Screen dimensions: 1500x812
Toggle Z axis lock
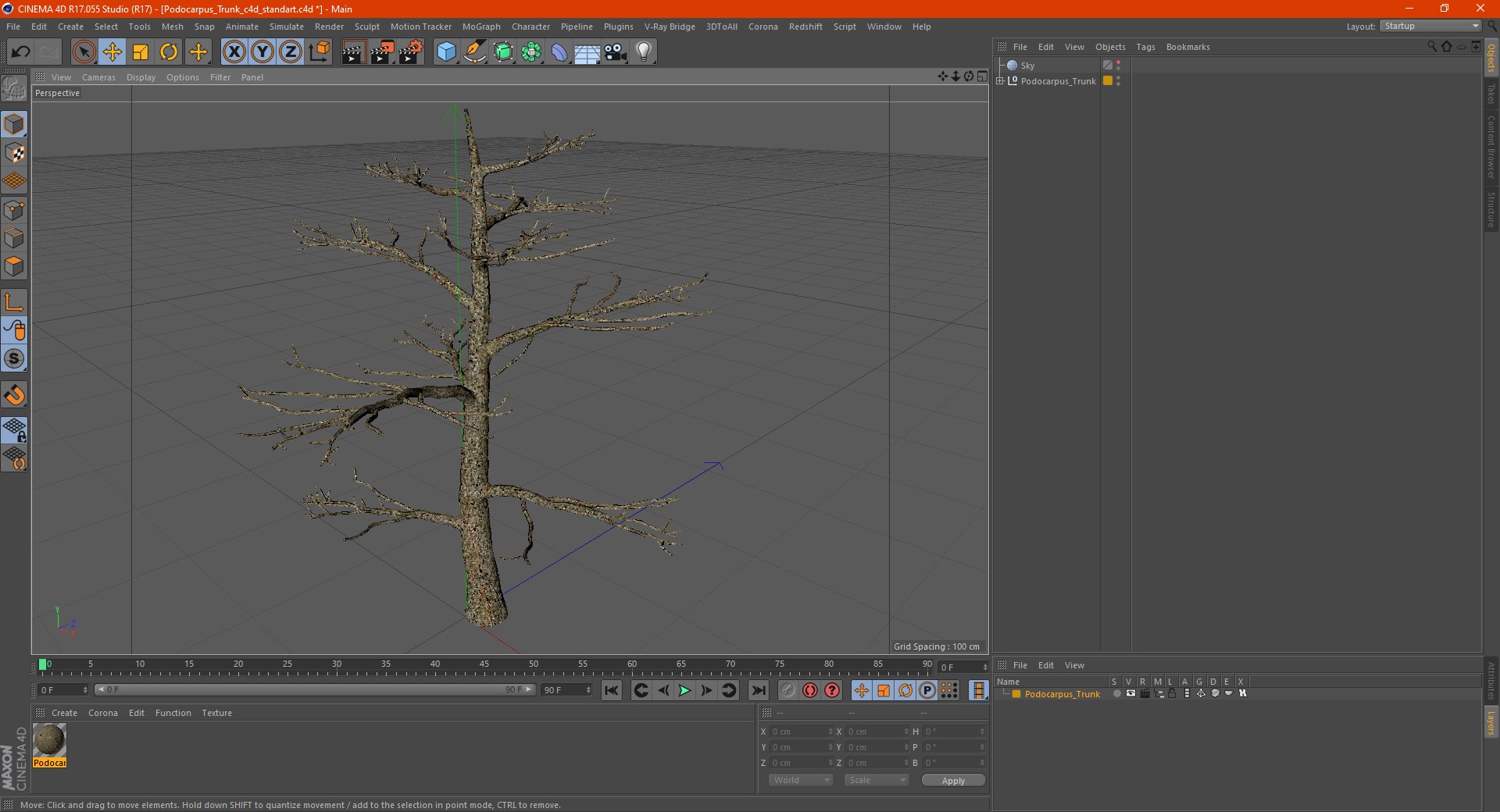pyautogui.click(x=291, y=52)
